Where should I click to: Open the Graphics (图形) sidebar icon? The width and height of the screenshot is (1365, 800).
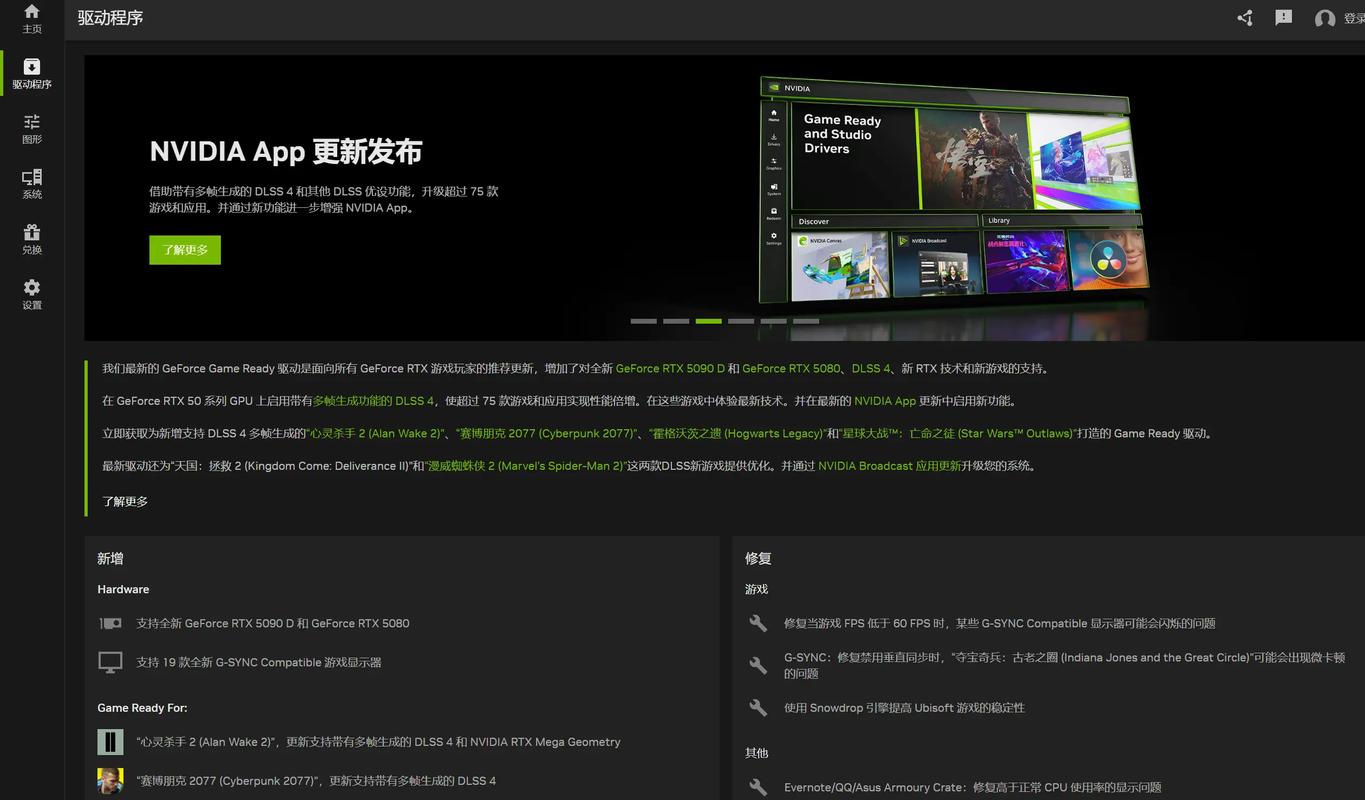point(32,128)
